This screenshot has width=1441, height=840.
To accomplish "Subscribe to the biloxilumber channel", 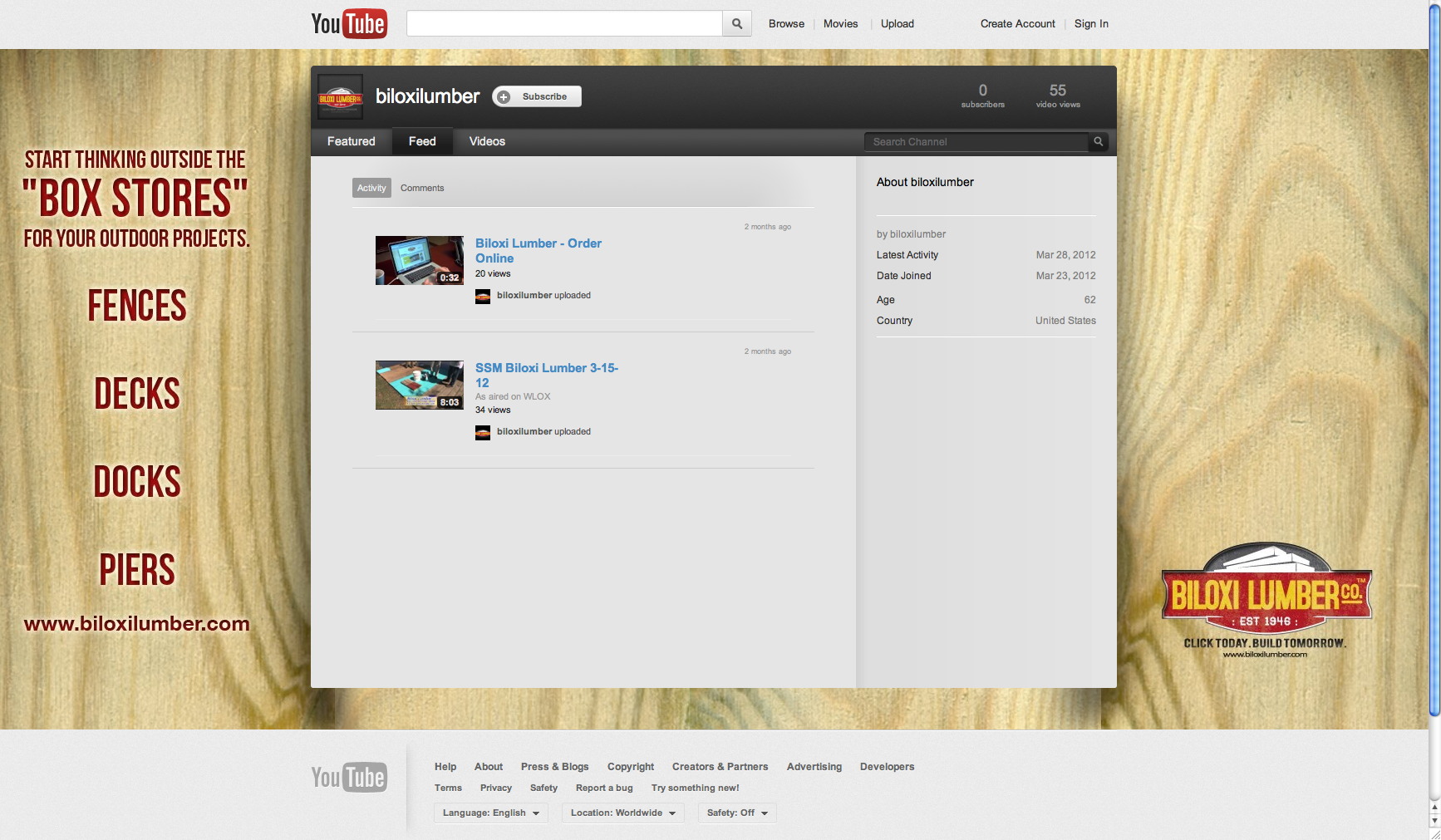I will coord(537,97).
